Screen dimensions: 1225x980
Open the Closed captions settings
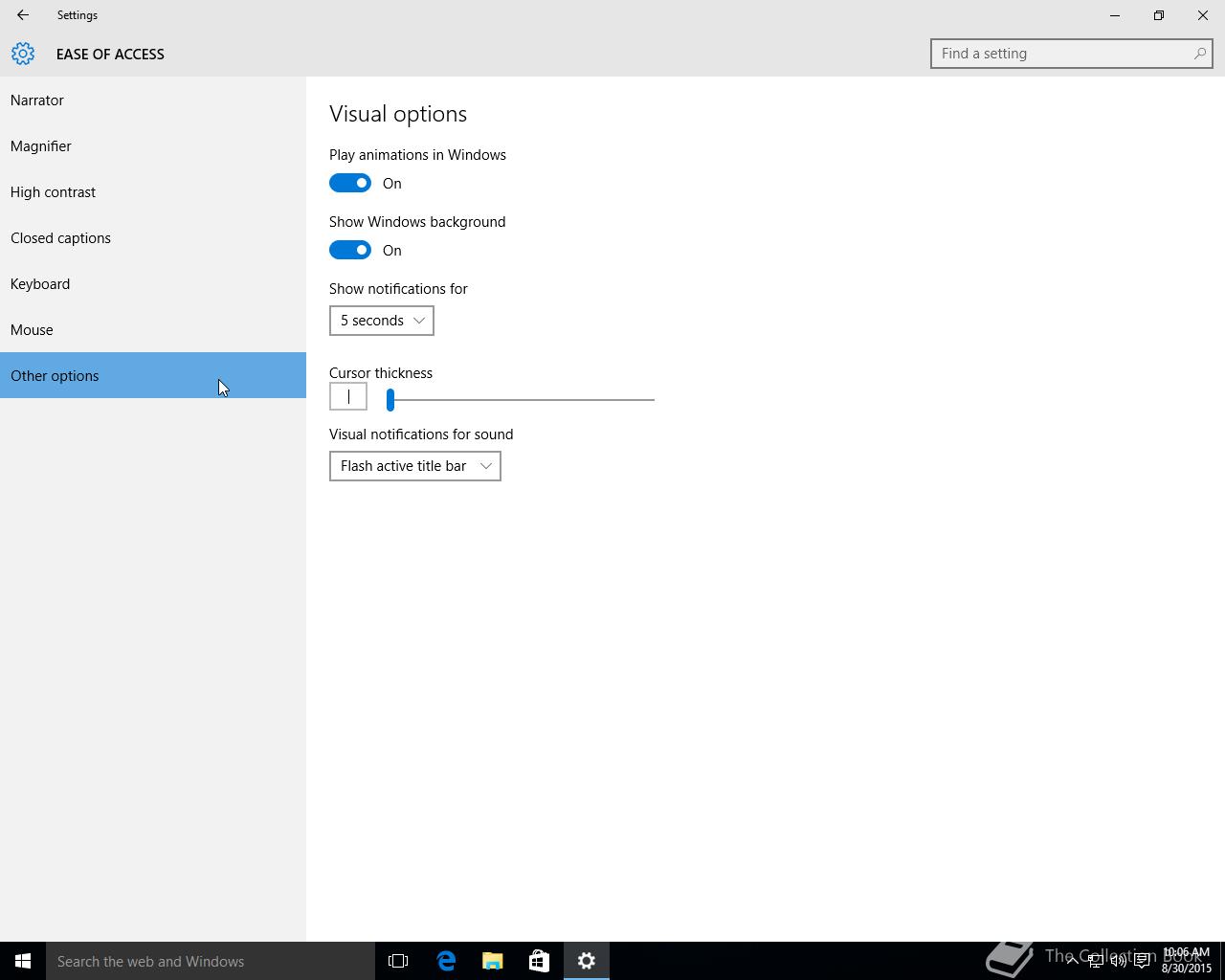(x=60, y=238)
